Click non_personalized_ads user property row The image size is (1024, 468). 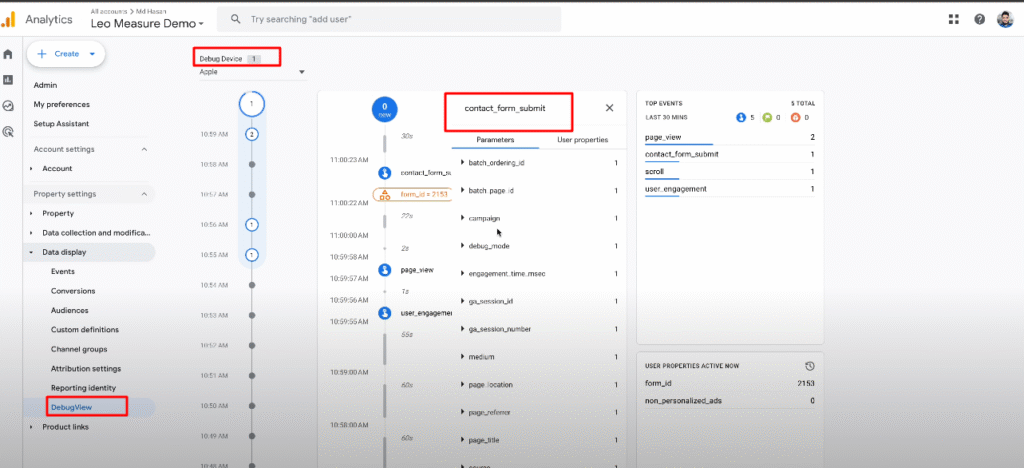point(729,401)
